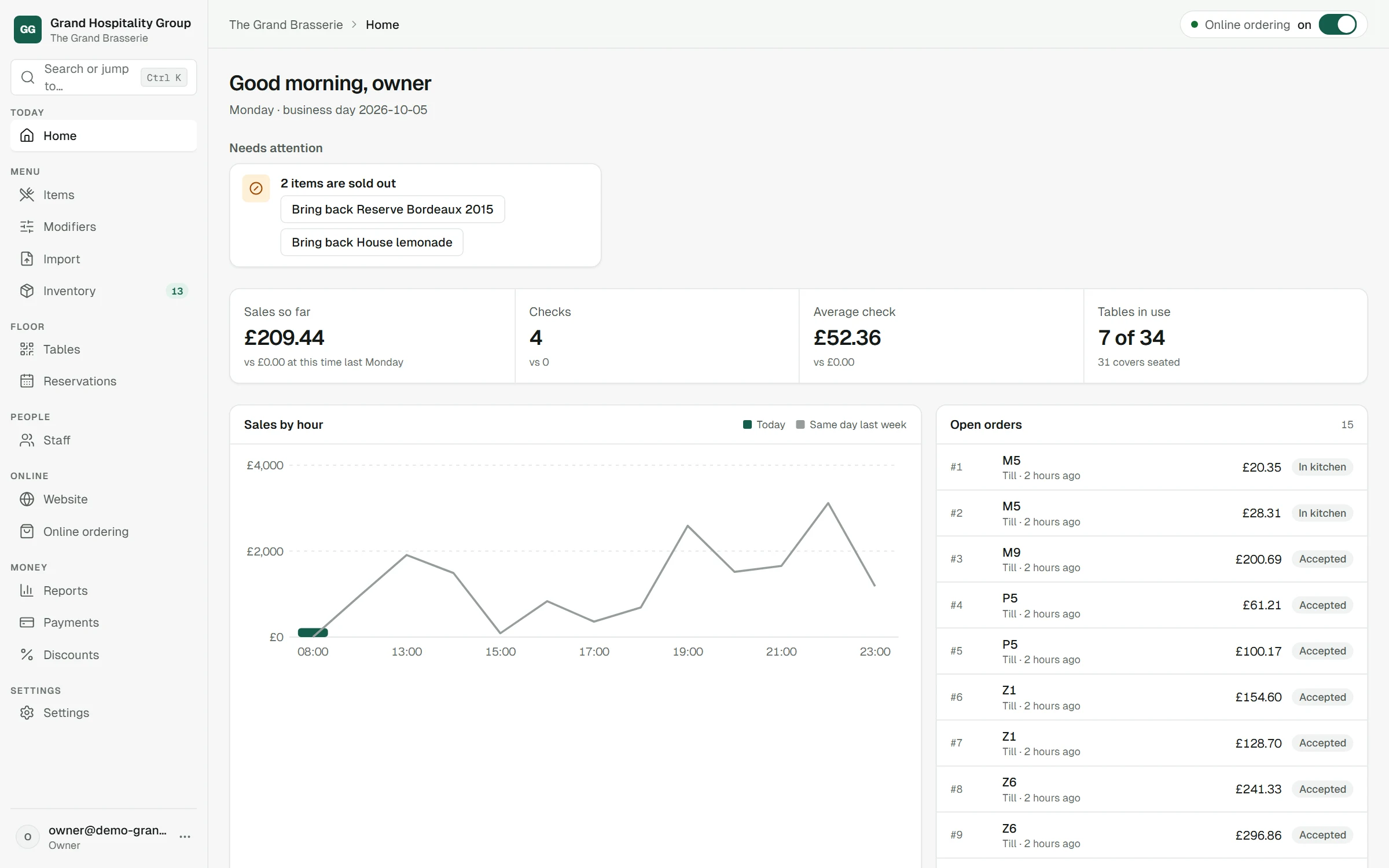The width and height of the screenshot is (1389, 868).
Task: Open the Staff page
Action: pyautogui.click(x=104, y=440)
